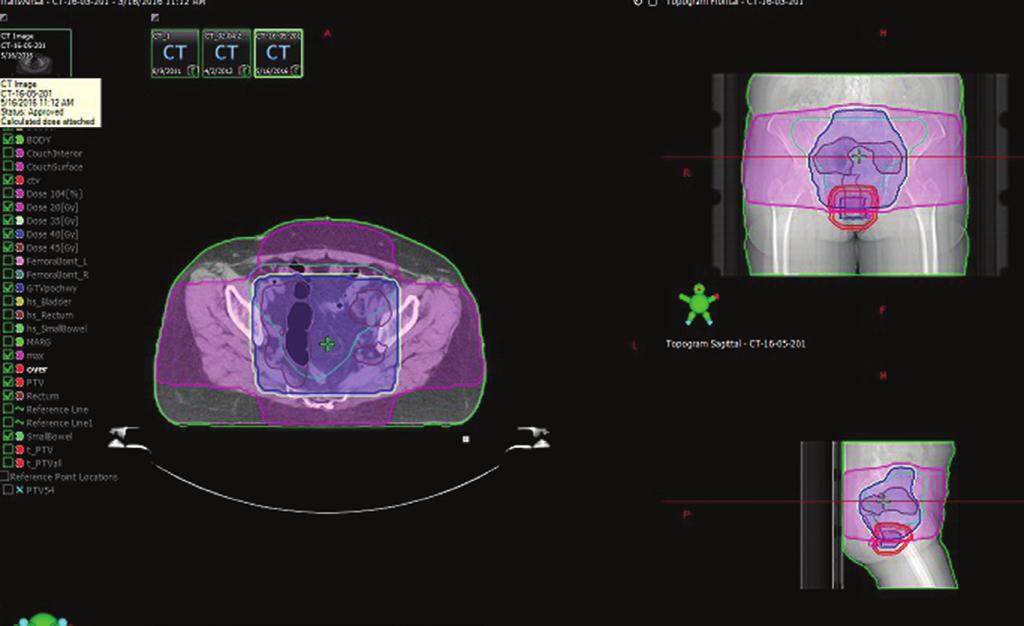
Task: Click the small icon above the CT Image card
Action: click(4, 18)
